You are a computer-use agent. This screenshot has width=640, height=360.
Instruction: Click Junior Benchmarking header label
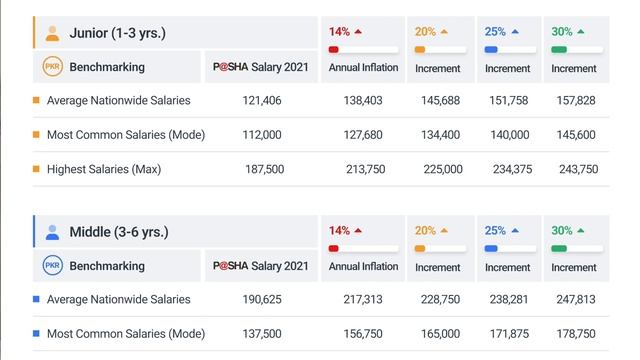click(107, 67)
